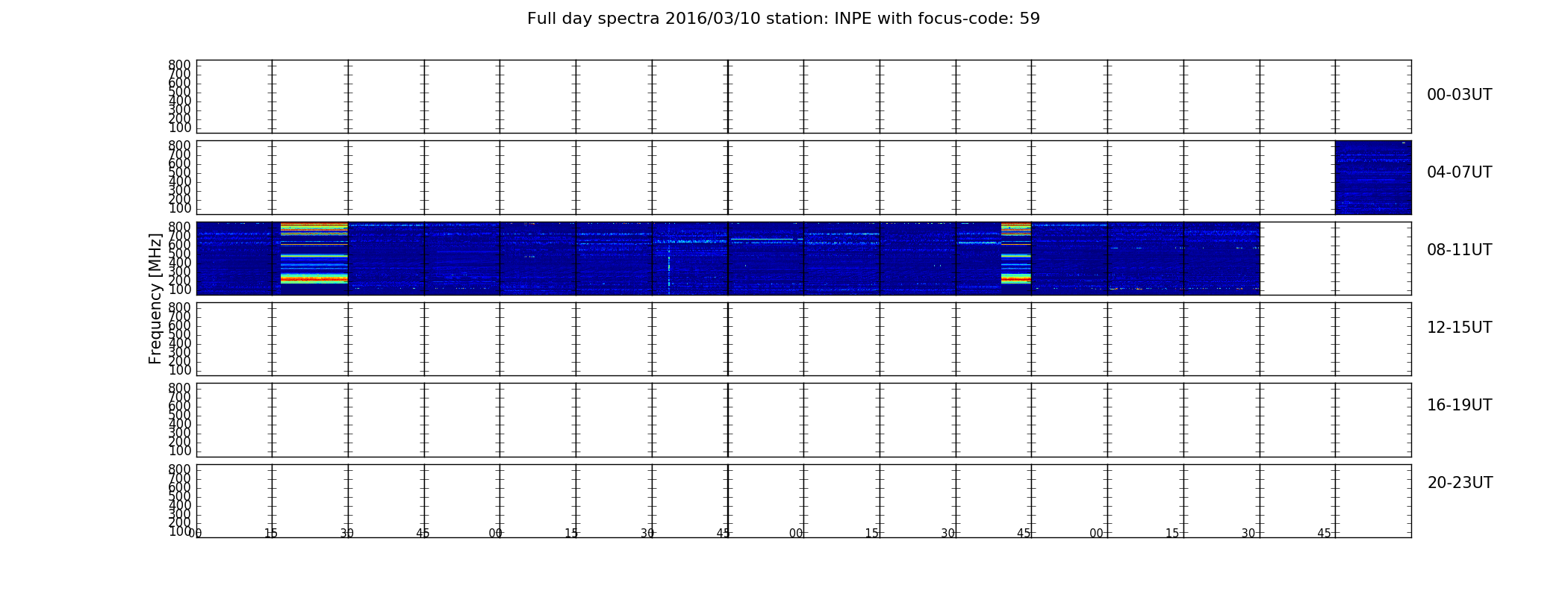Select the "12-15UT" row label
This screenshot has width=1568, height=597.
coord(1459,328)
